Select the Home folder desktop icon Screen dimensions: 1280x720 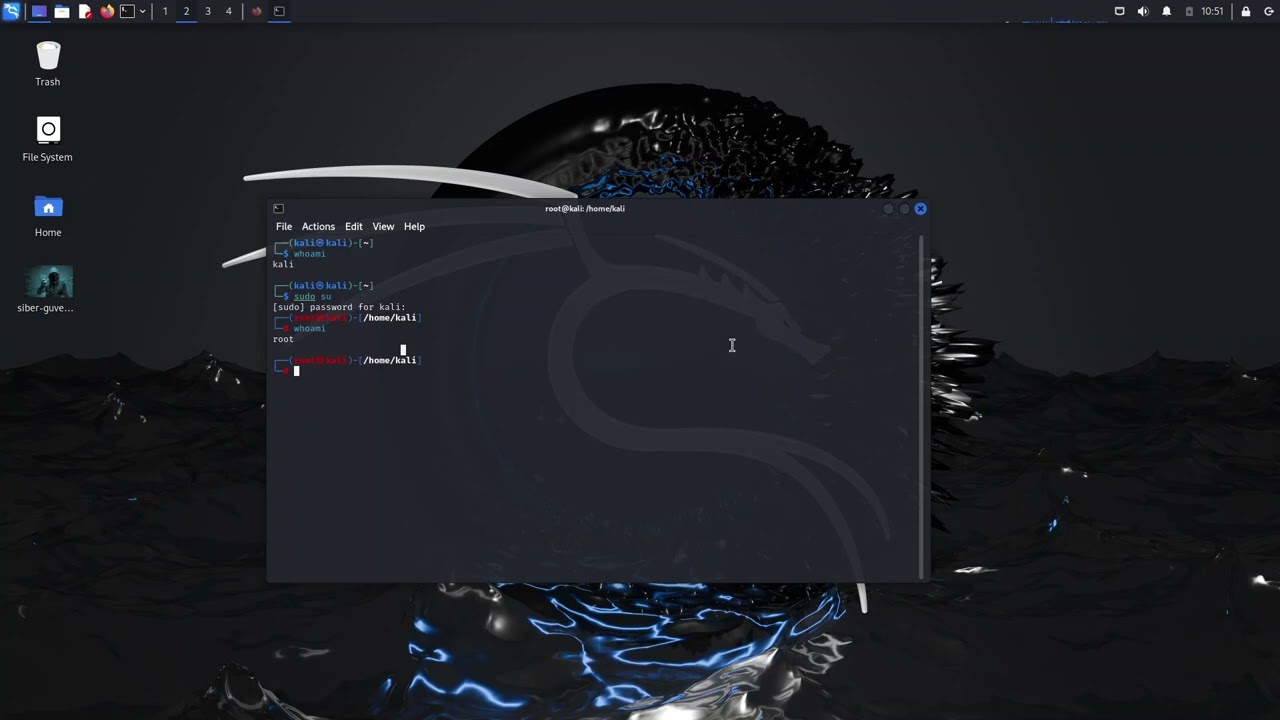click(48, 215)
